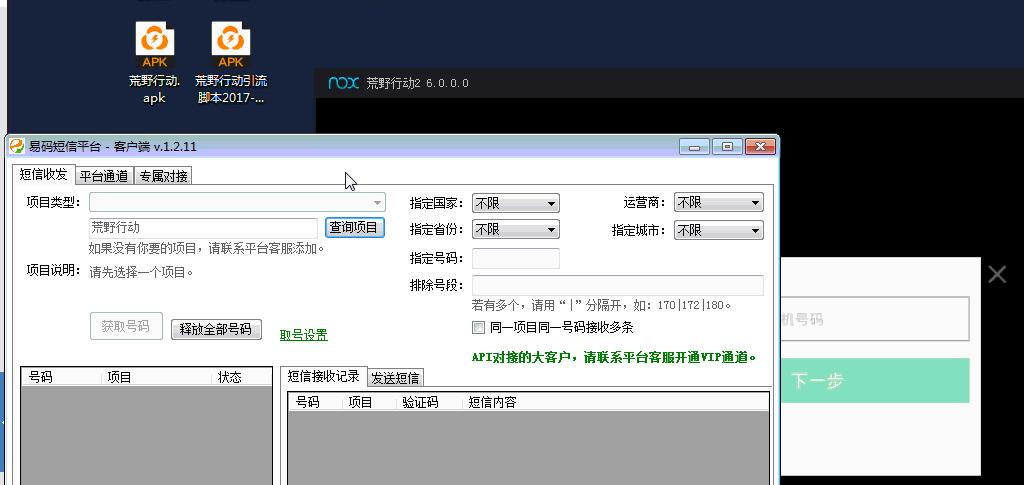Click the green API对接的大客户 VIP notice text
This screenshot has height=485, width=1024.
pos(614,357)
